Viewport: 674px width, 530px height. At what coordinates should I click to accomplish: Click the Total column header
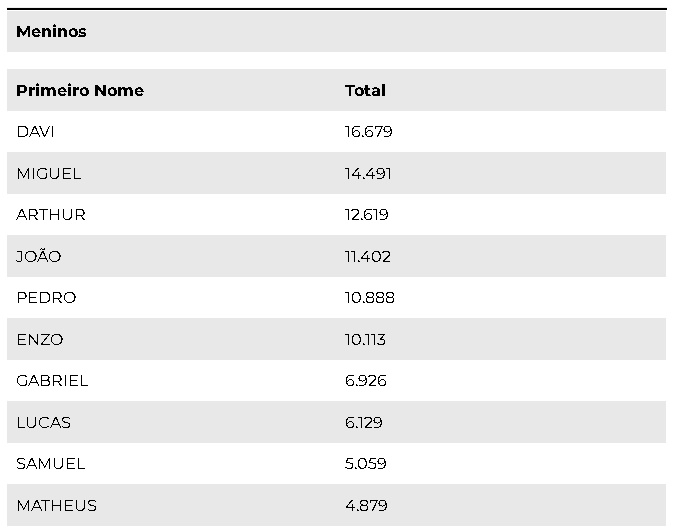pyautogui.click(x=365, y=90)
